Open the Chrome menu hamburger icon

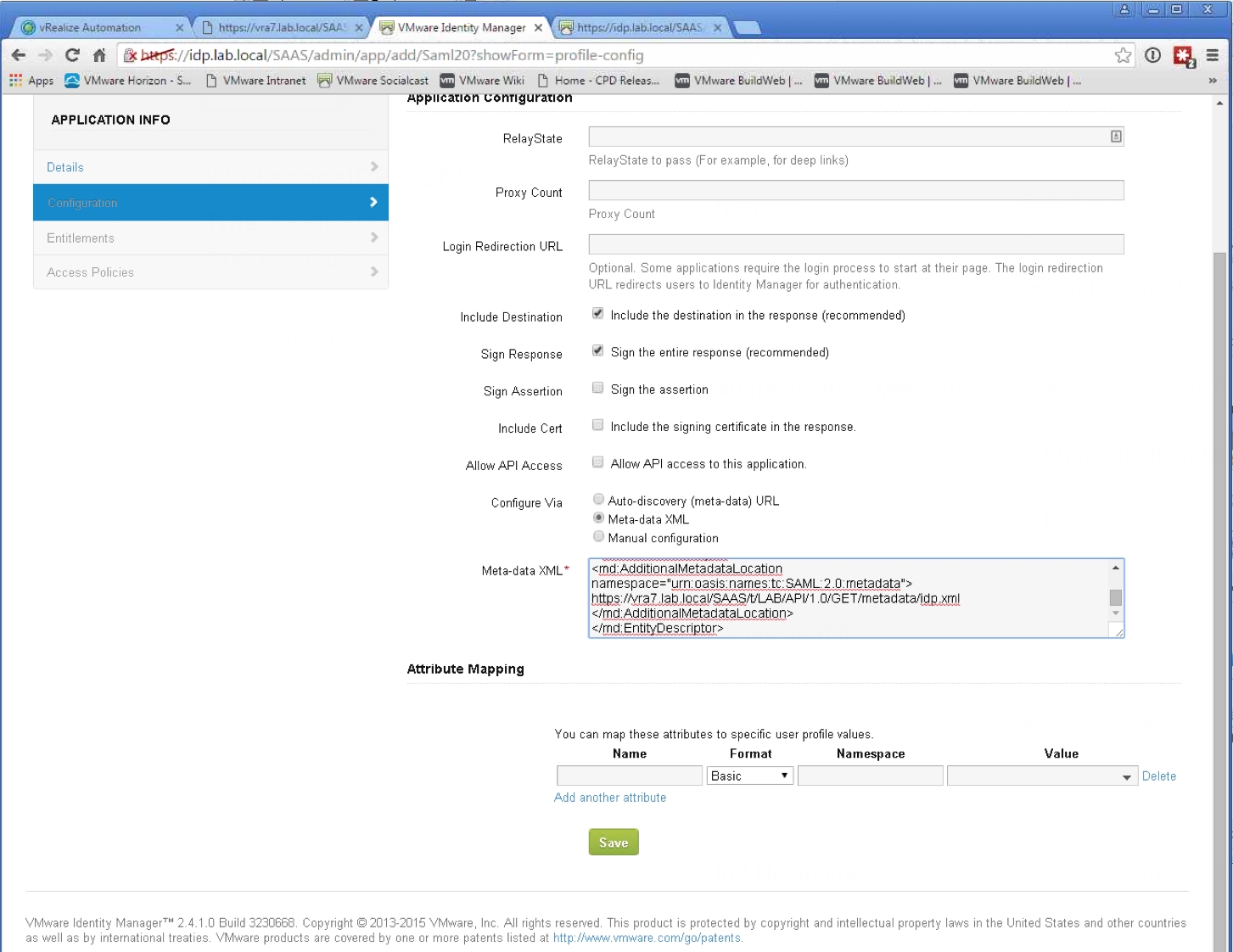point(1213,55)
